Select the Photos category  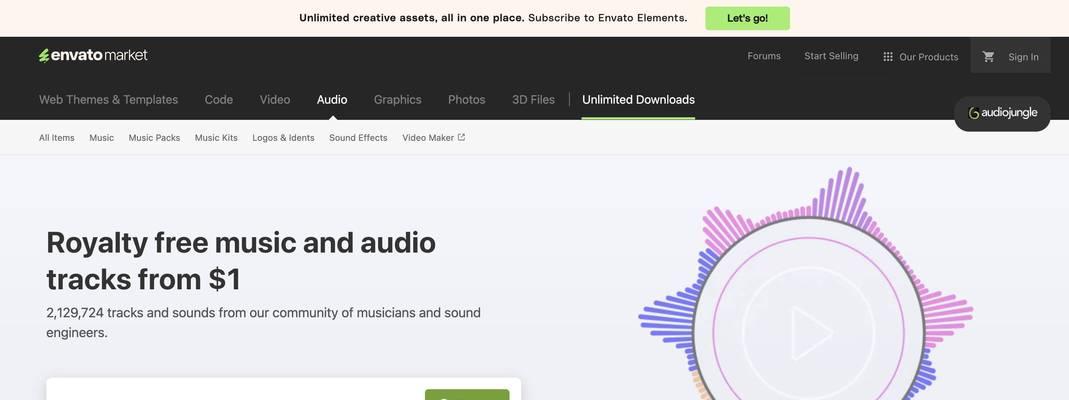tap(466, 99)
